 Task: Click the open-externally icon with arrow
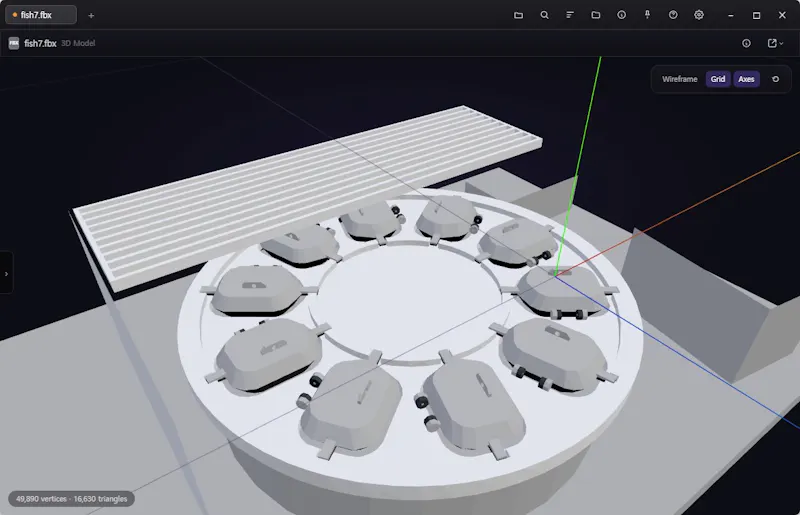(772, 43)
